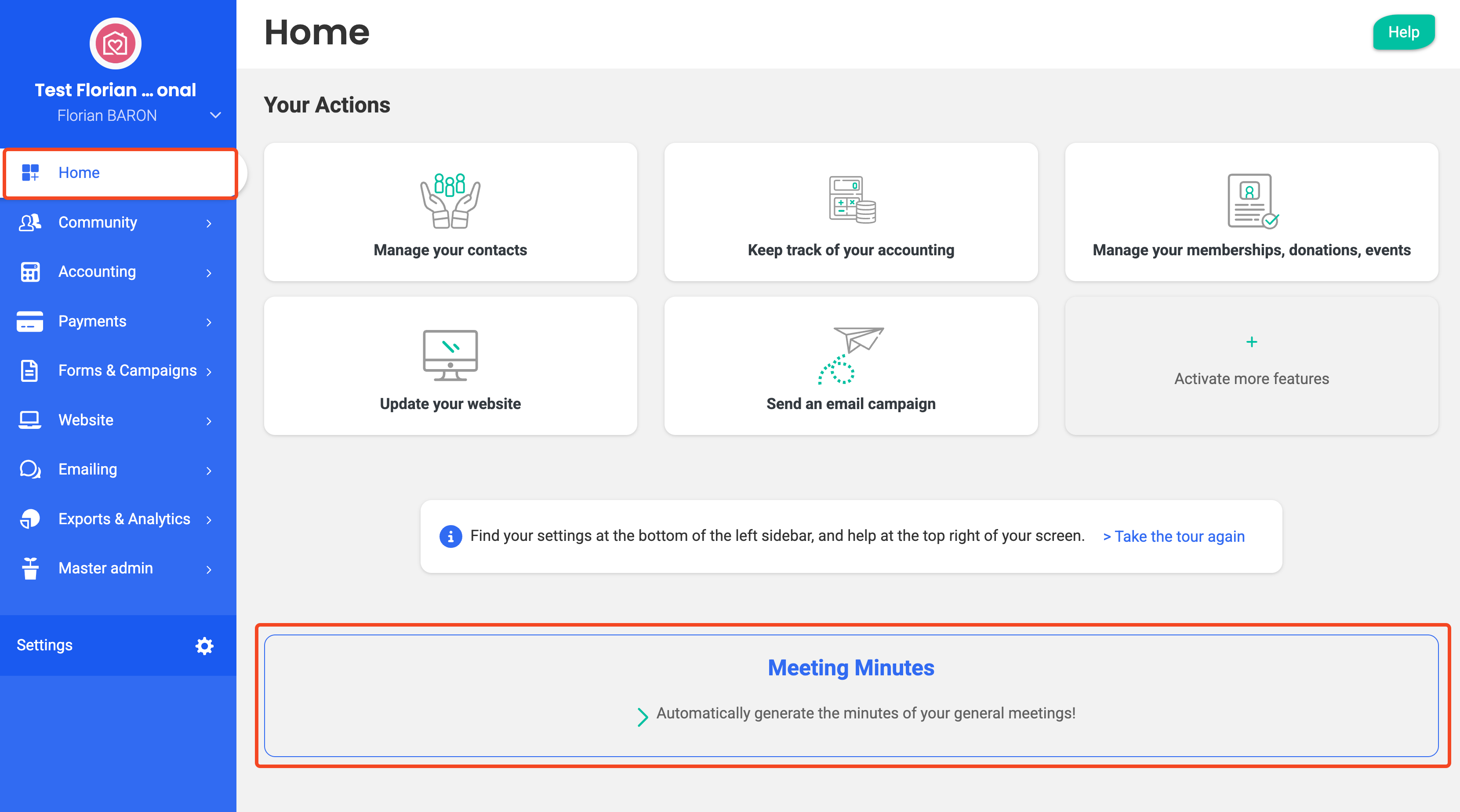
Task: Click the Take the tour again link
Action: pos(1174,536)
